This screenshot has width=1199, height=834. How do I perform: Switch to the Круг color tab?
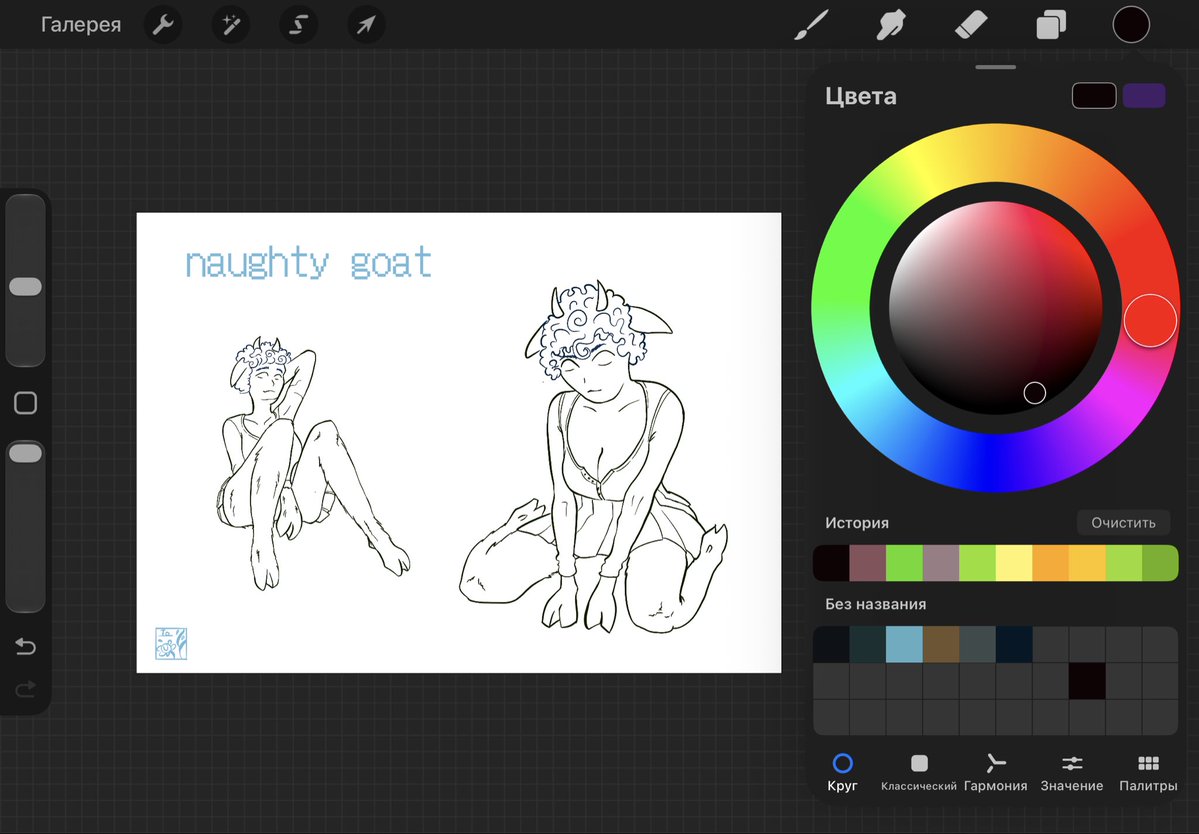pyautogui.click(x=842, y=772)
